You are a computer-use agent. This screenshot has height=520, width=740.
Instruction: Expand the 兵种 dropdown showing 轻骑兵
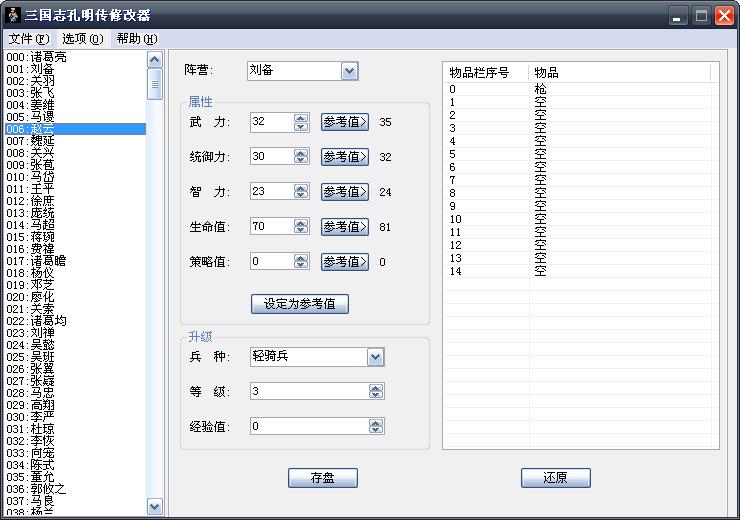coord(375,357)
